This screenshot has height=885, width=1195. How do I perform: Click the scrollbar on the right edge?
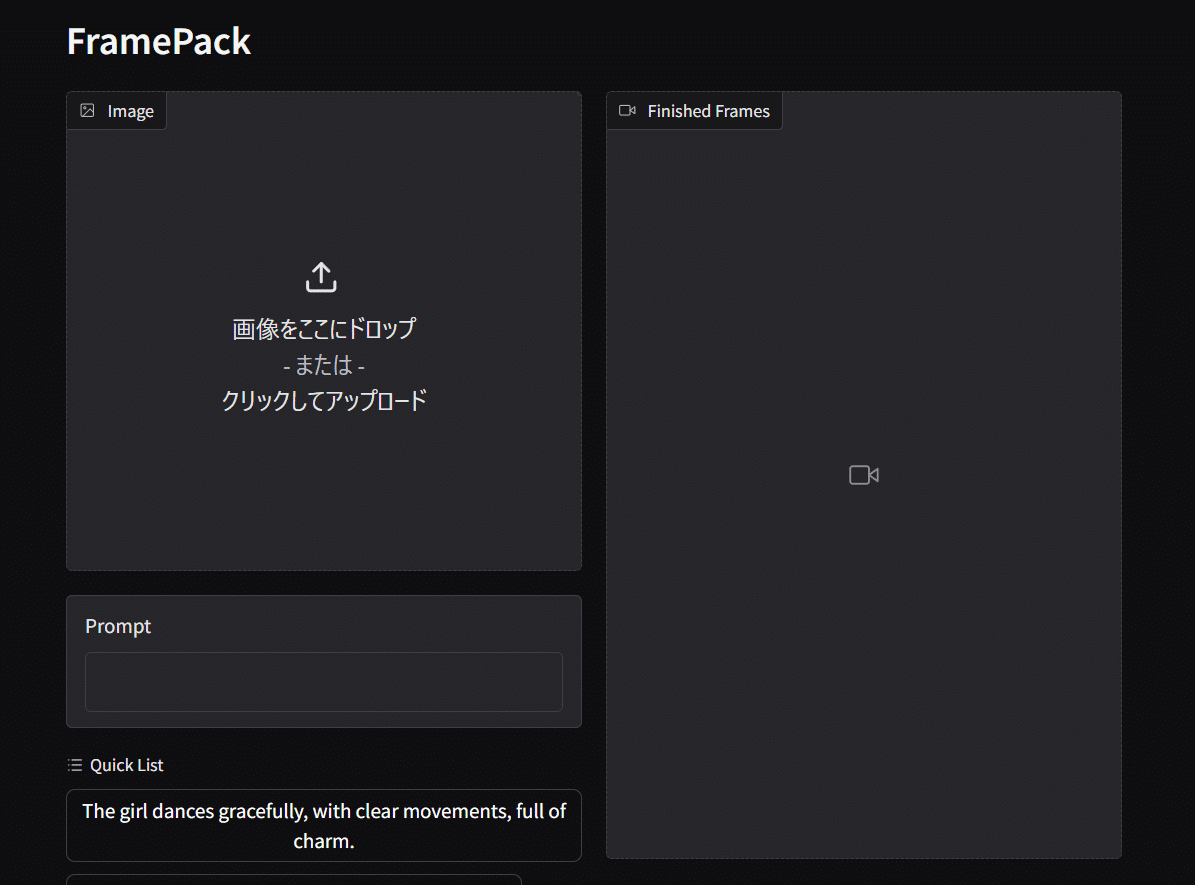[x=1190, y=440]
